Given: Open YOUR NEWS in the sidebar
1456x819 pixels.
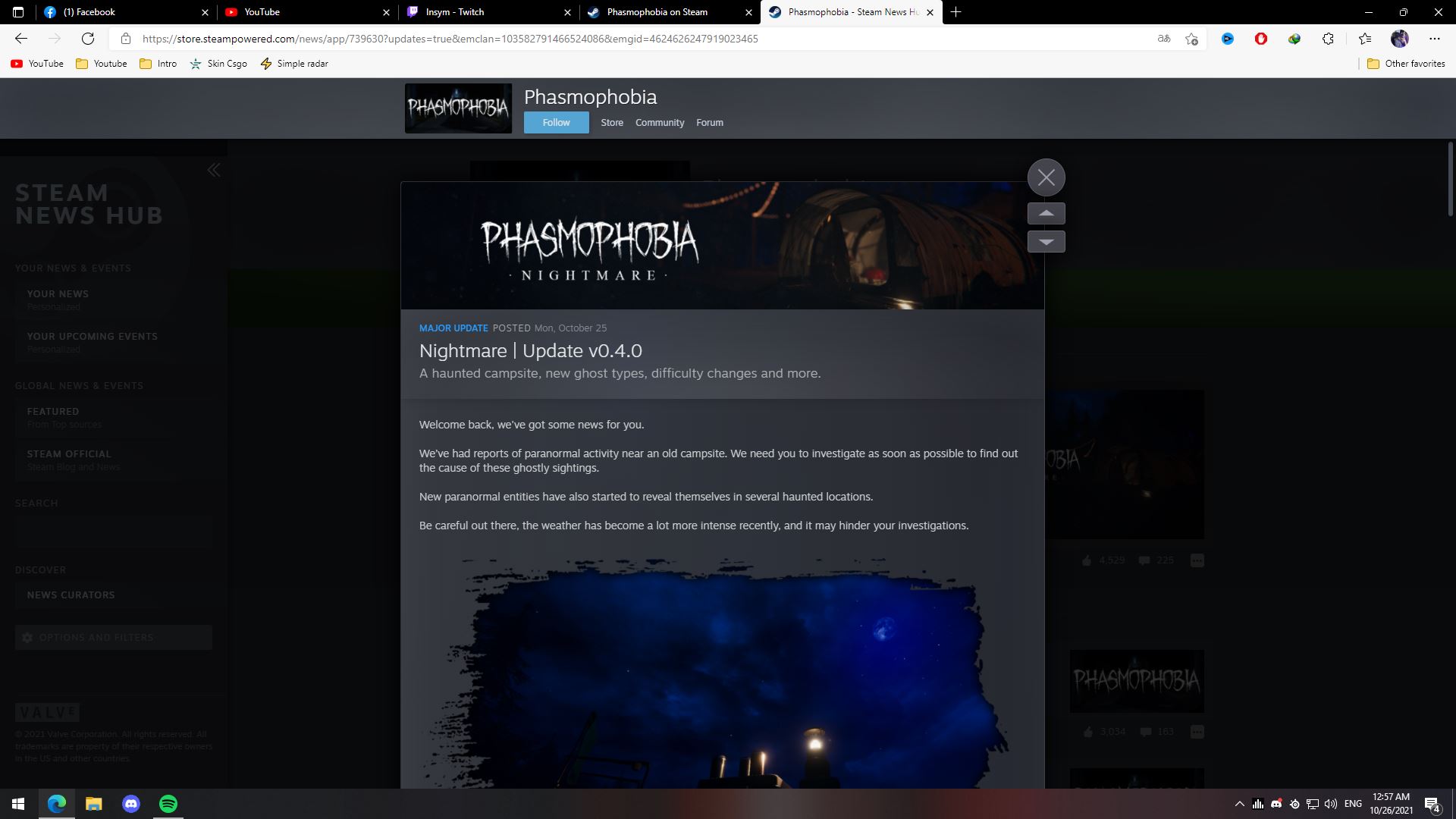Looking at the screenshot, I should [58, 293].
